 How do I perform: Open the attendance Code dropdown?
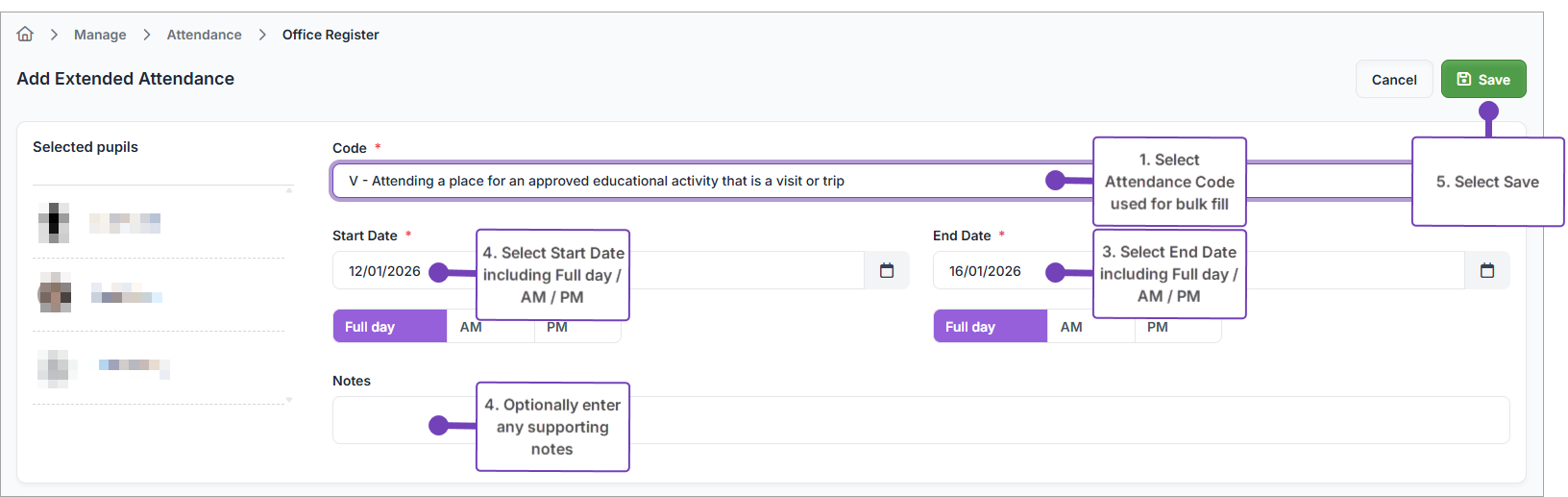click(692, 181)
